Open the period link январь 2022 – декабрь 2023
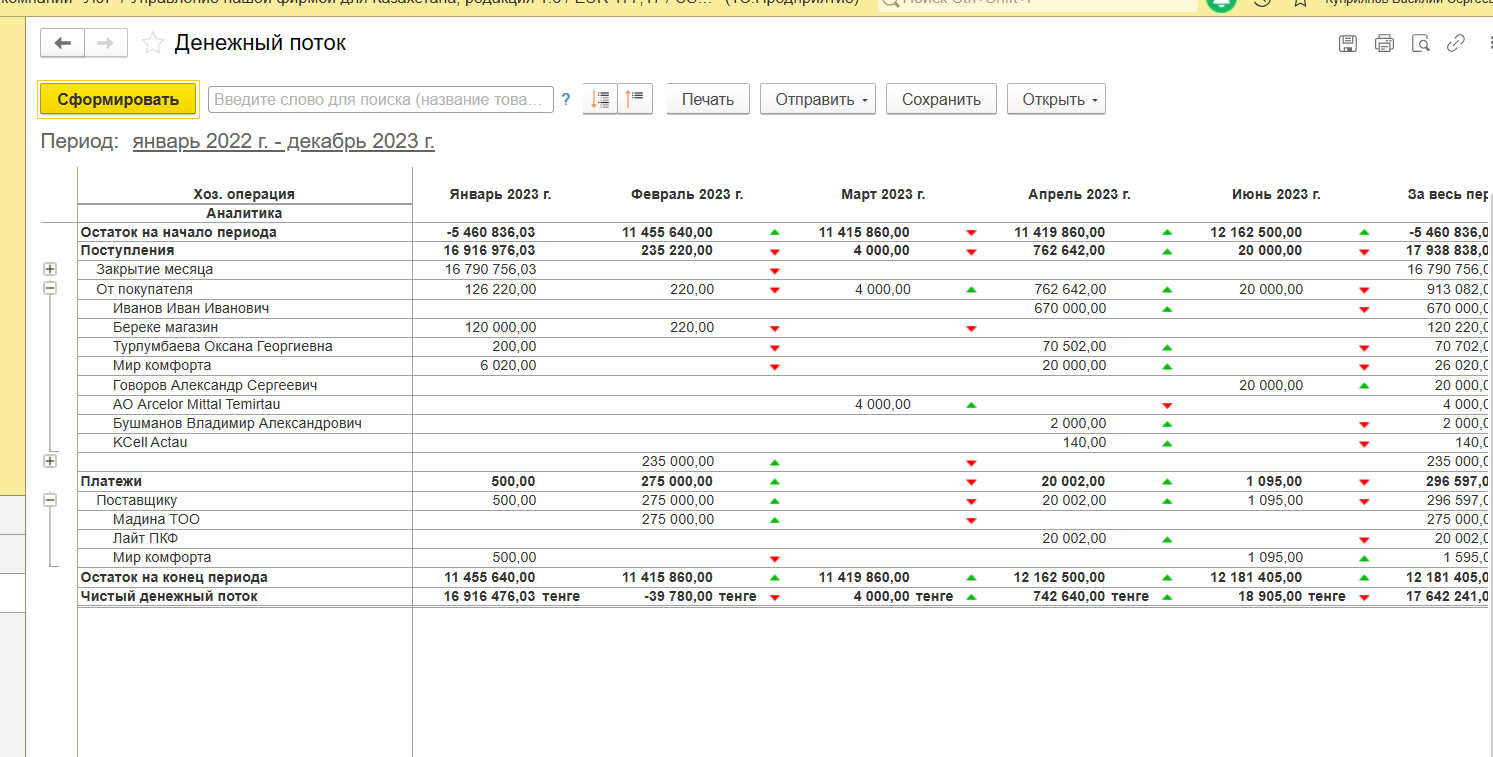 tap(283, 141)
